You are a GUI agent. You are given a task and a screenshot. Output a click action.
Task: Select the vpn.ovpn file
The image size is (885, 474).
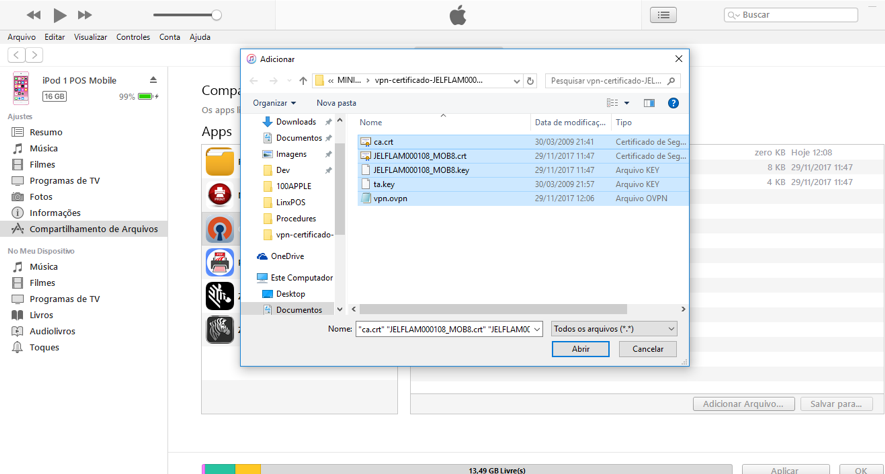pos(523,198)
